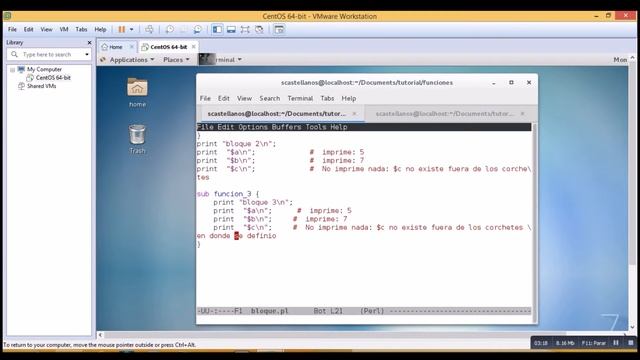The height and width of the screenshot is (360, 640).
Task: Select CentOS 64-bit in the library tree
Action: tap(53, 78)
